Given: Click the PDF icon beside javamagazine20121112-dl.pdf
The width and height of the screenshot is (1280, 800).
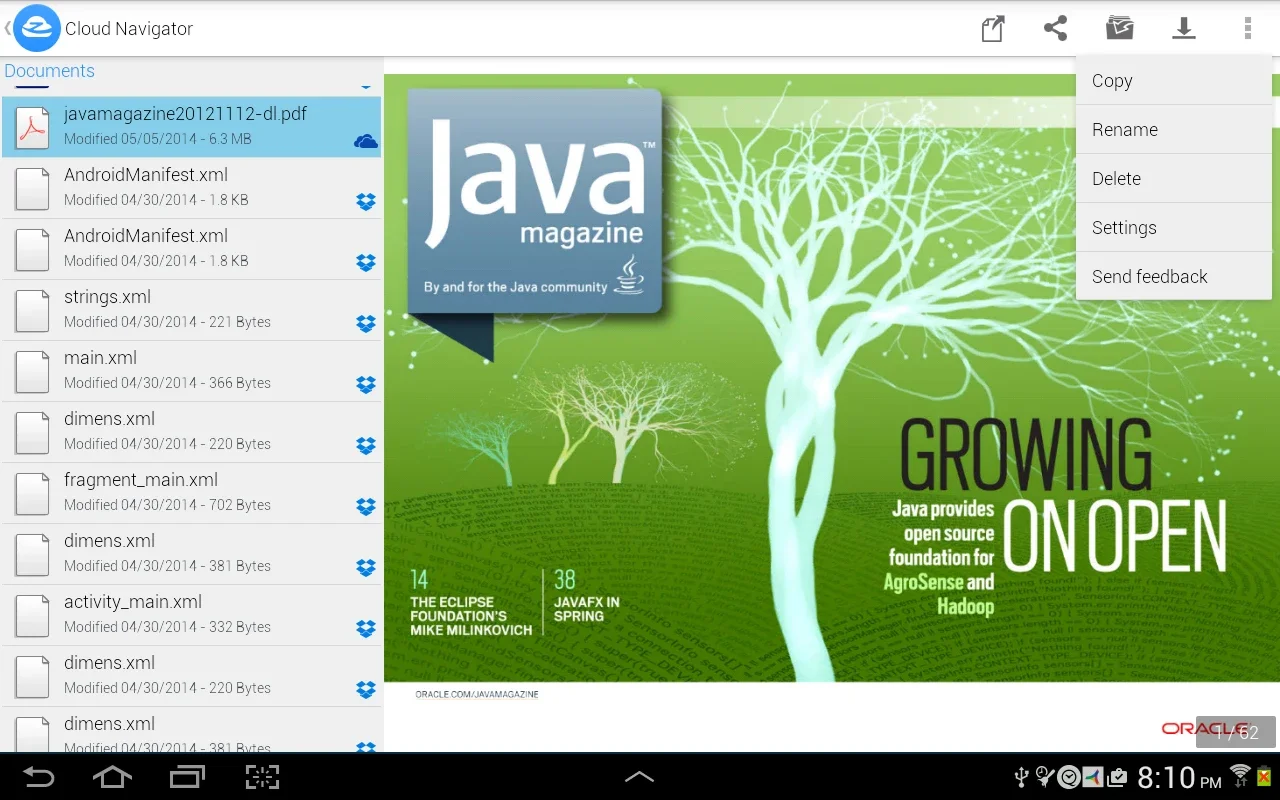Looking at the screenshot, I should (33, 127).
